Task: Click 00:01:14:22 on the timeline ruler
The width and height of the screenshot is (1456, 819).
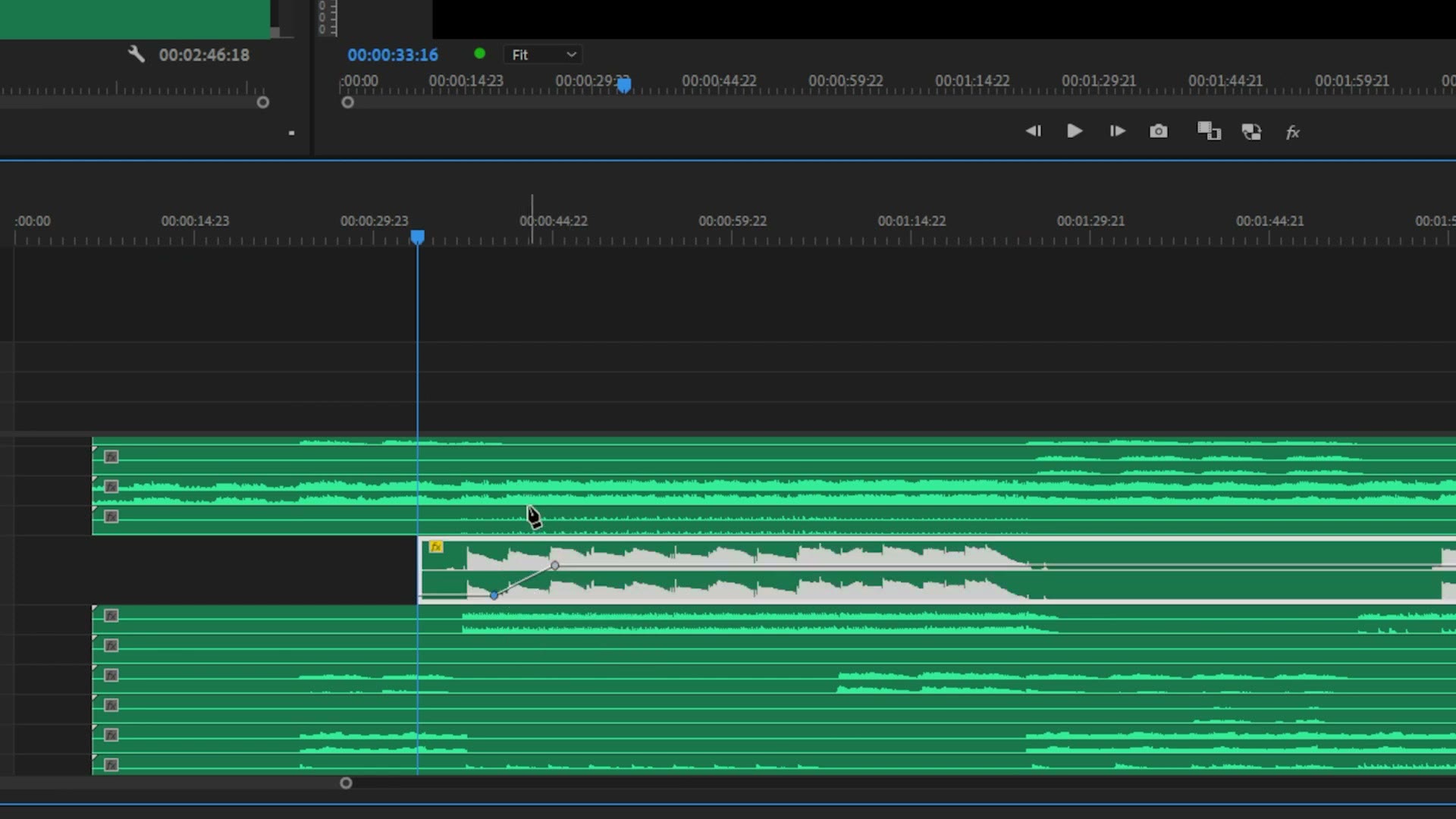Action: (912, 221)
